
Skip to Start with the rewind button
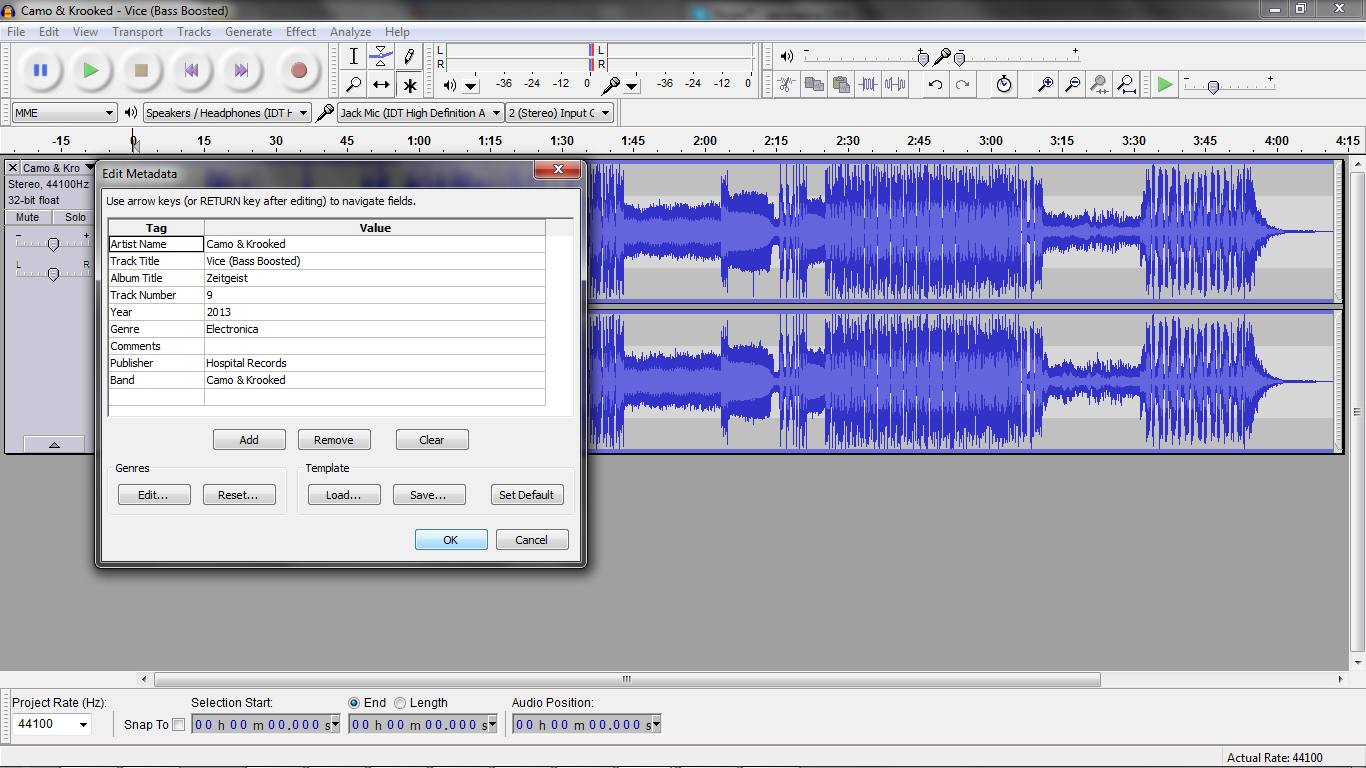(191, 70)
